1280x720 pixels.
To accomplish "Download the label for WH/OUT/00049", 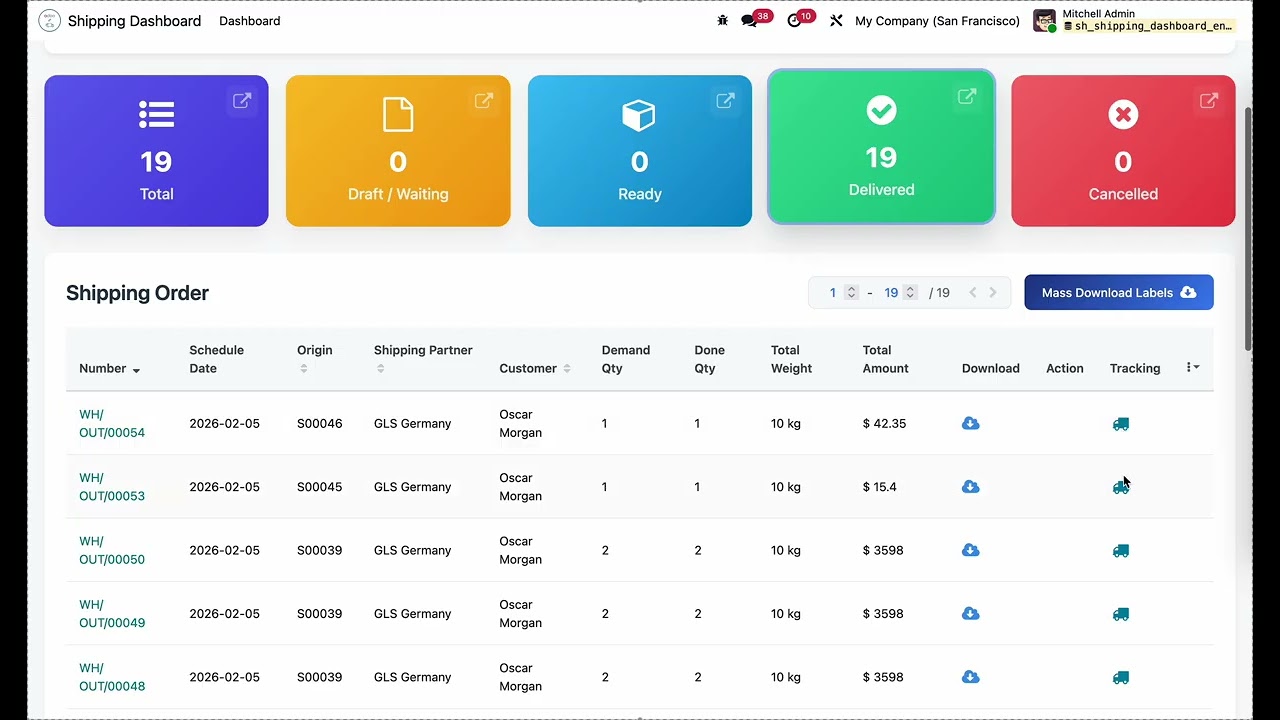I will point(970,614).
